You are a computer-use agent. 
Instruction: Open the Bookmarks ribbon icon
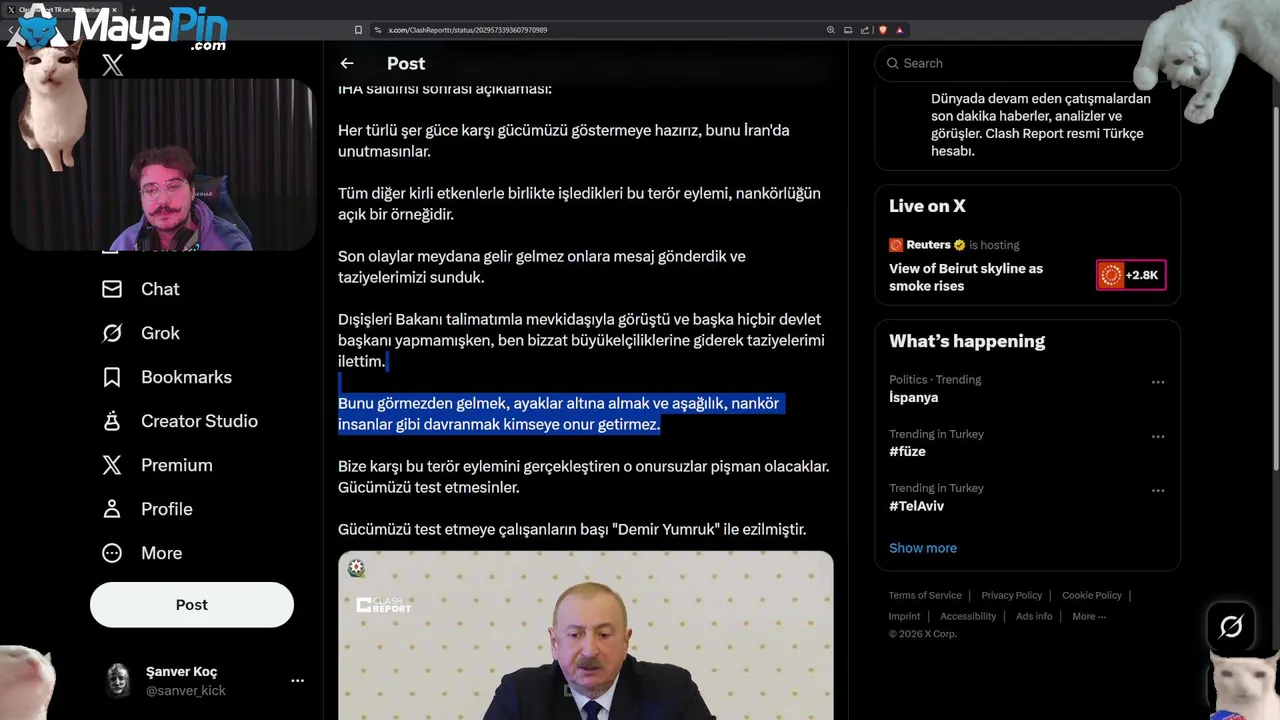coord(112,377)
